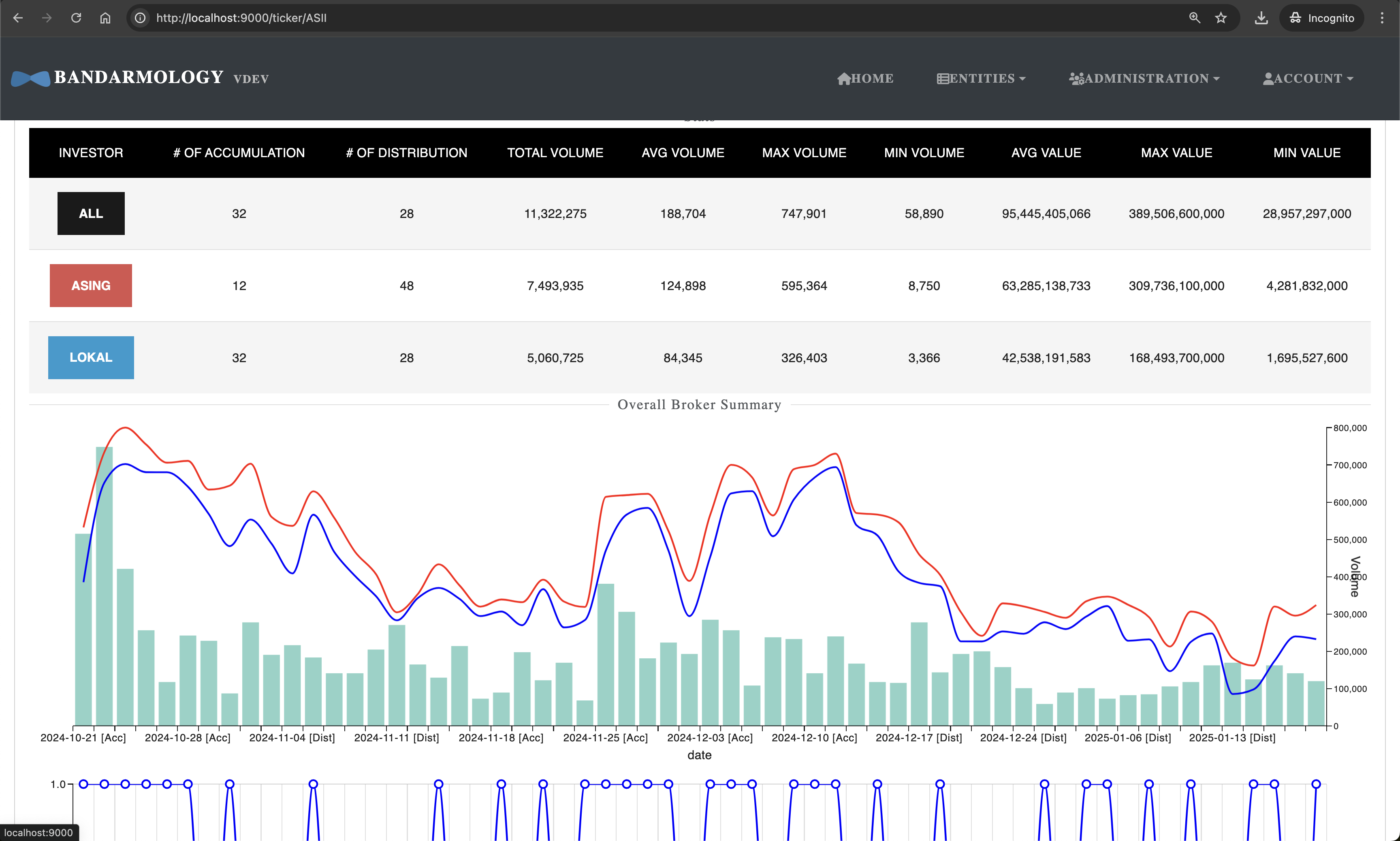Screen dimensions: 1400x841
Task: Select the LOKAL investor badge
Action: click(x=91, y=358)
